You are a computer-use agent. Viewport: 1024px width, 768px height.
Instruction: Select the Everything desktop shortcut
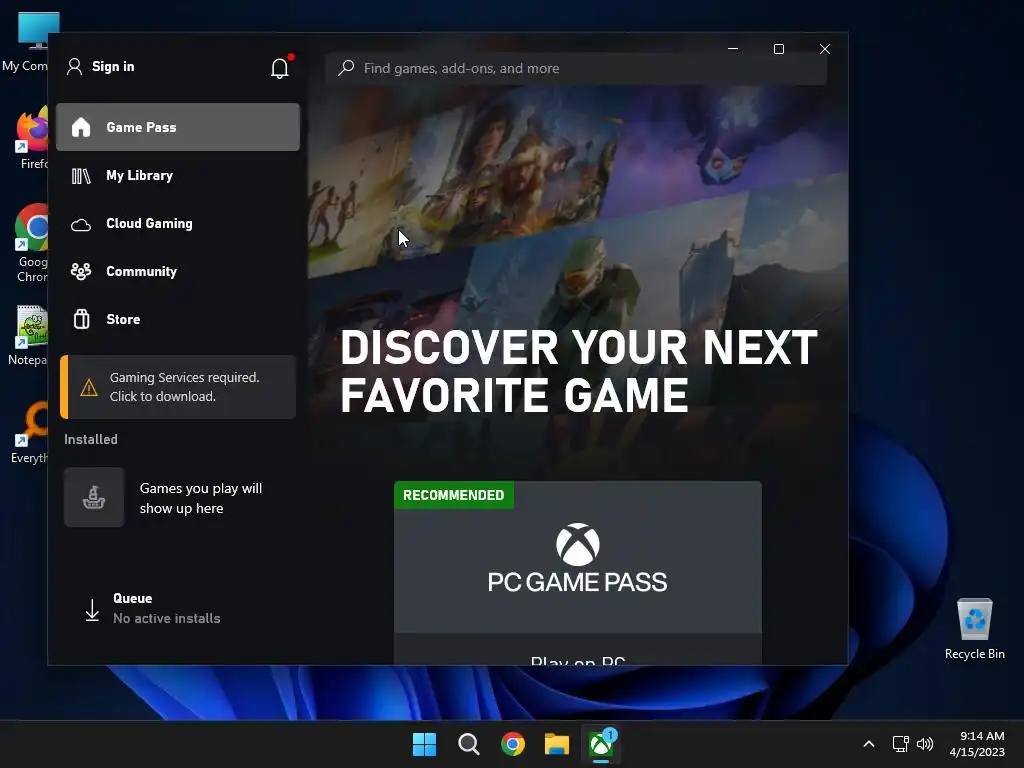click(29, 434)
